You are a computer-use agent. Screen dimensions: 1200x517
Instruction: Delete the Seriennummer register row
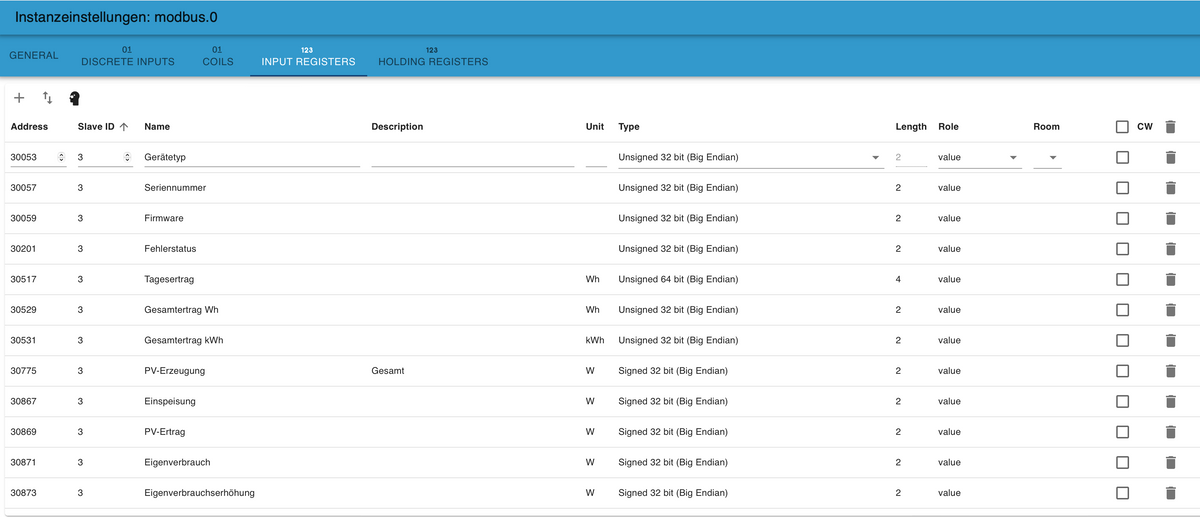click(1170, 188)
